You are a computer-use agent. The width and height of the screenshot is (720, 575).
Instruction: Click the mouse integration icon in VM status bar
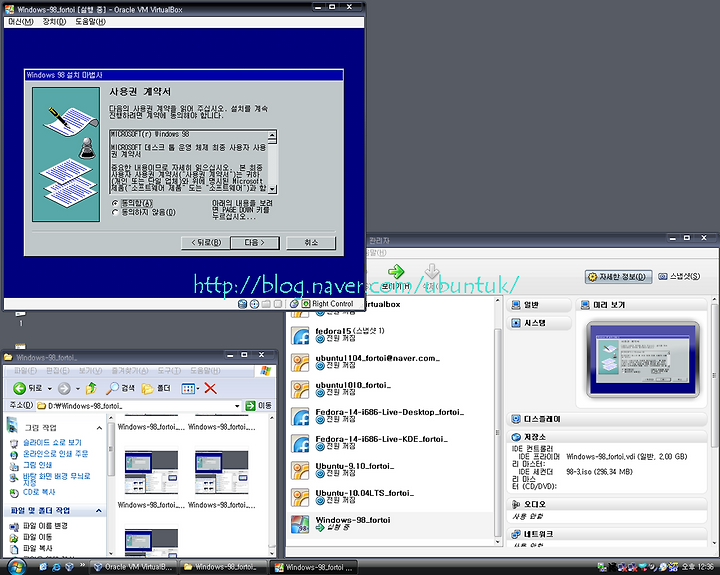pos(294,304)
